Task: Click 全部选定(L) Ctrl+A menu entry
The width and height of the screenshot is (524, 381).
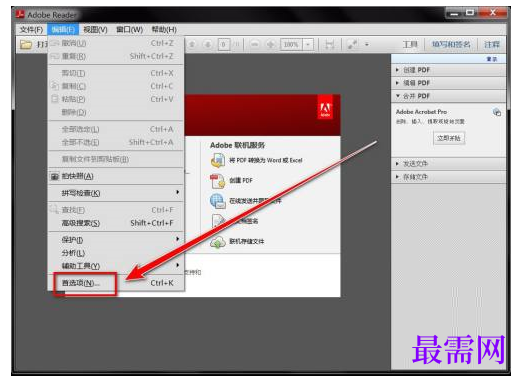Action: point(116,129)
